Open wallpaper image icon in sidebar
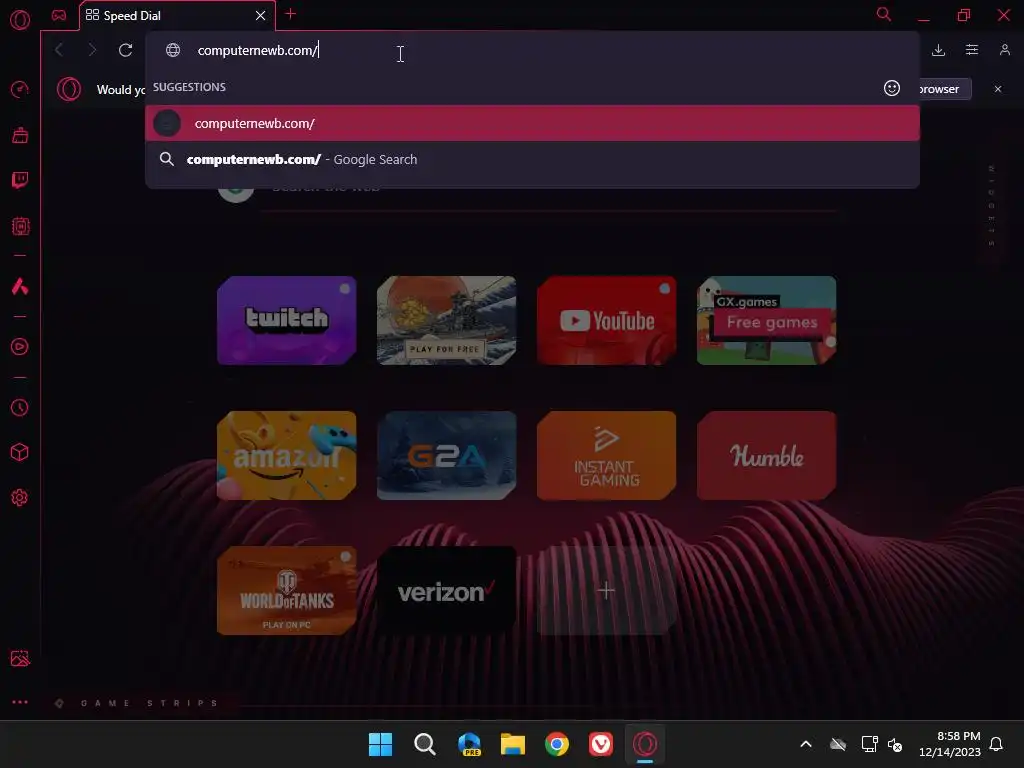 tap(20, 658)
